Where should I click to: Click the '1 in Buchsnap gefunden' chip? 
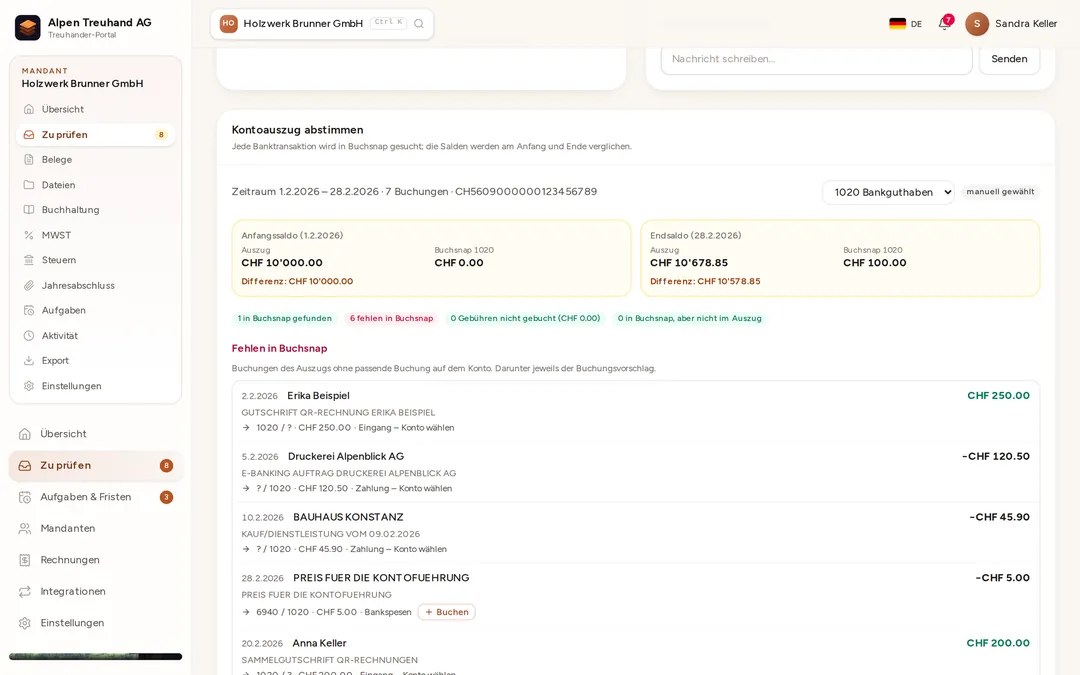pos(284,318)
